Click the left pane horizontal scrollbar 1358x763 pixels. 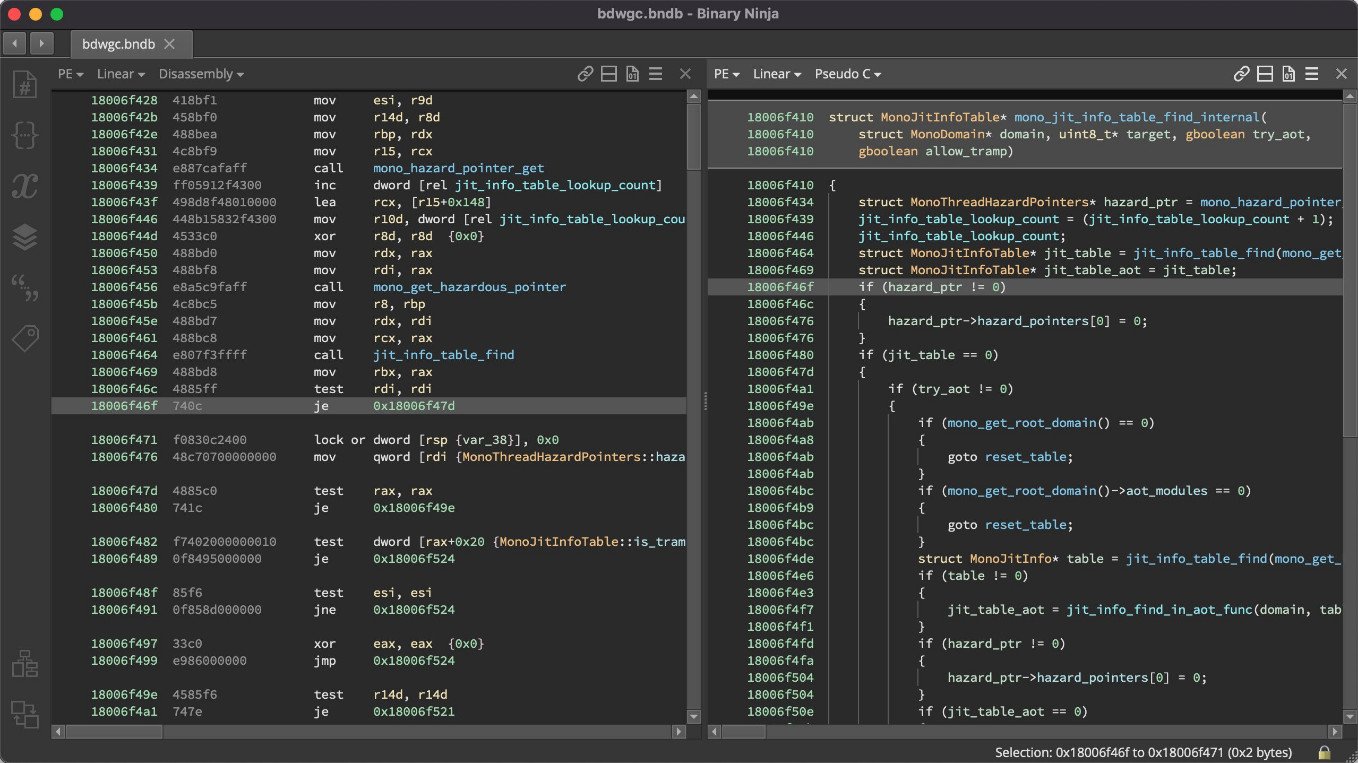point(370,732)
